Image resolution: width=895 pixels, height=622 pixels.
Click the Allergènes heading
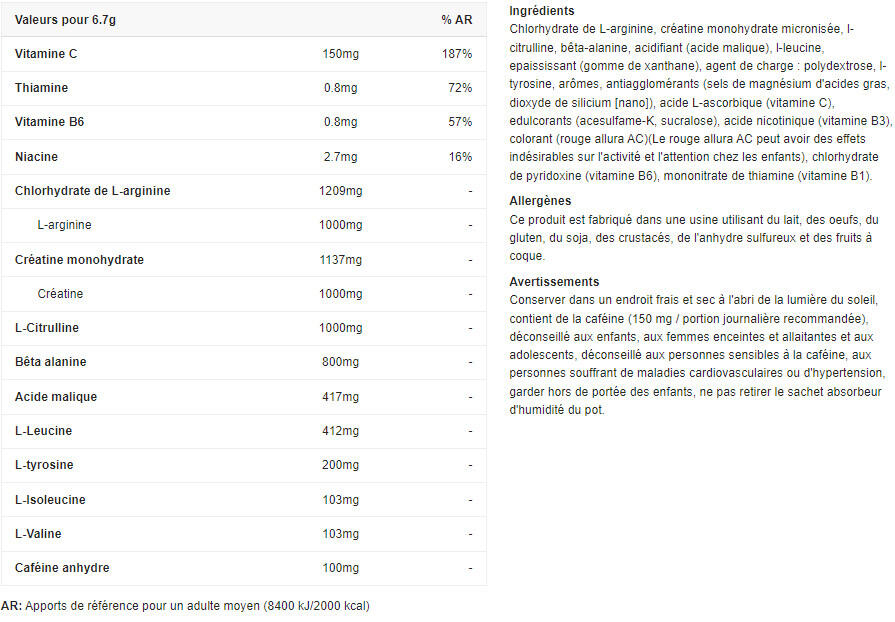click(x=540, y=201)
